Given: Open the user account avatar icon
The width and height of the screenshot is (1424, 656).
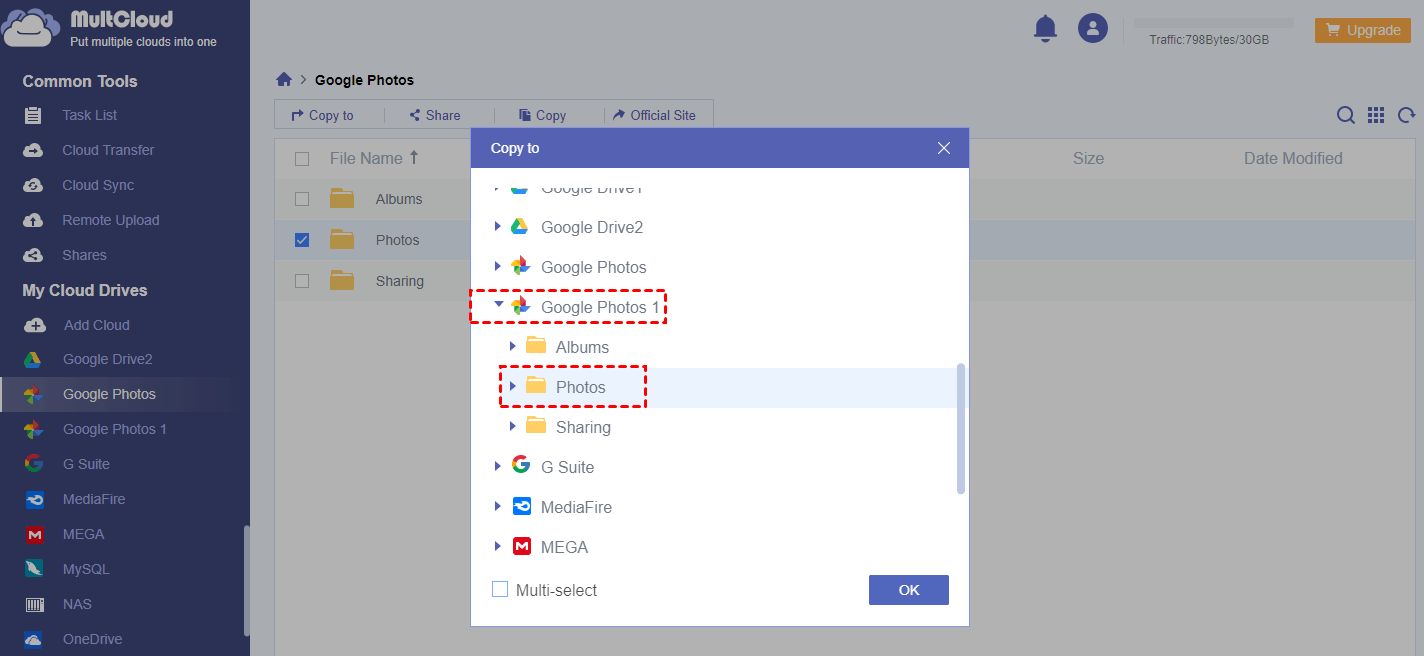Looking at the screenshot, I should tap(1092, 28).
